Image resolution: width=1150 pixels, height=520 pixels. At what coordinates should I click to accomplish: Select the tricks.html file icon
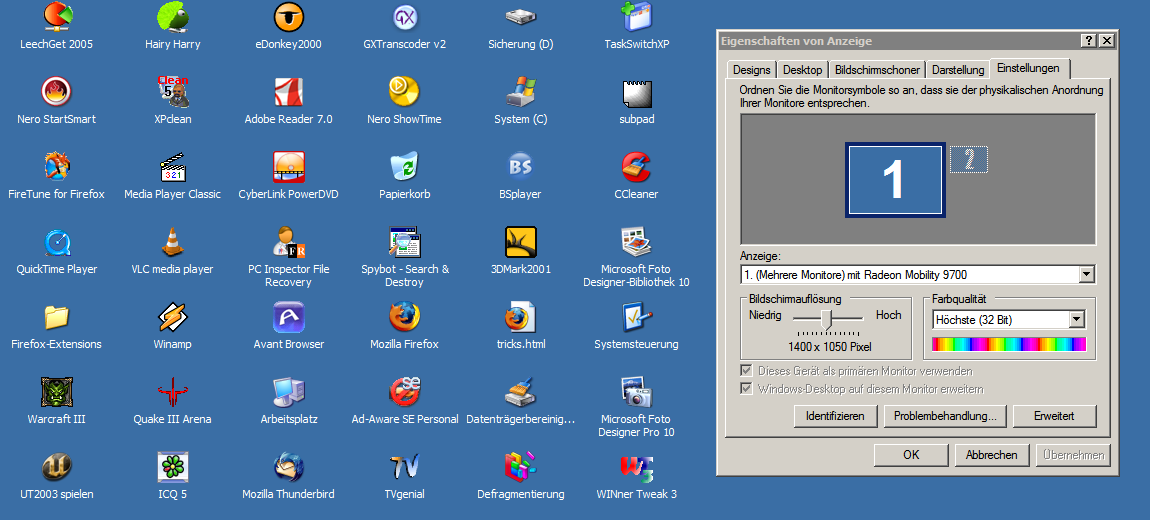tap(521, 317)
